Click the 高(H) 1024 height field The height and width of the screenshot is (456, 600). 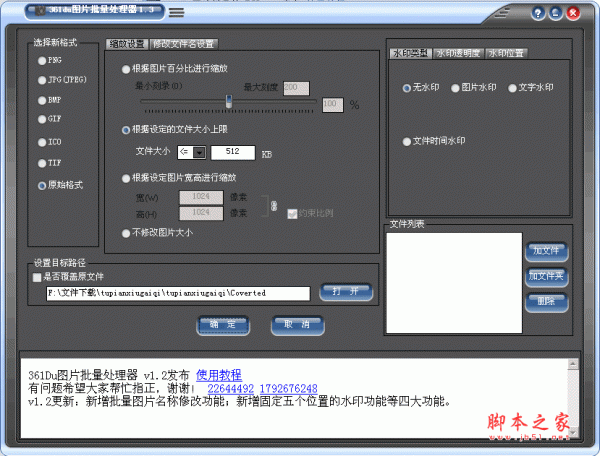click(201, 213)
